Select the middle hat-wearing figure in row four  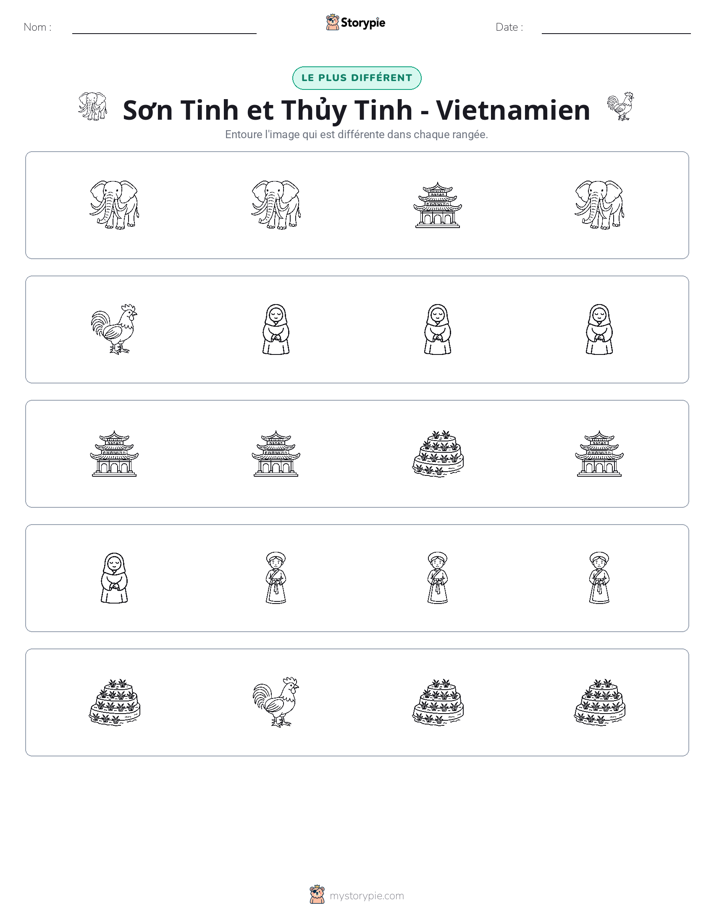(x=438, y=578)
